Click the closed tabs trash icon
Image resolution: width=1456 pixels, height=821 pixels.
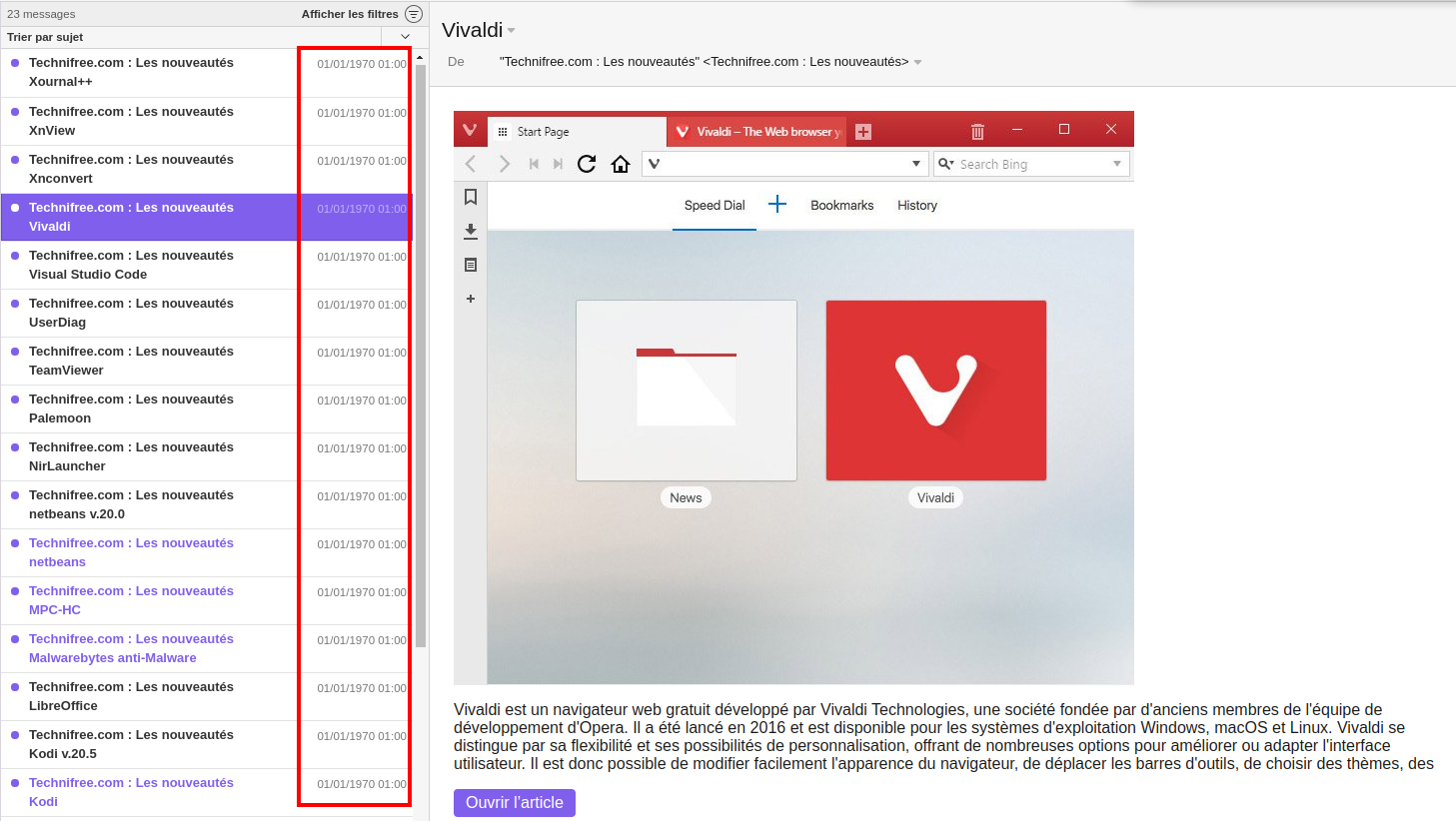click(977, 131)
